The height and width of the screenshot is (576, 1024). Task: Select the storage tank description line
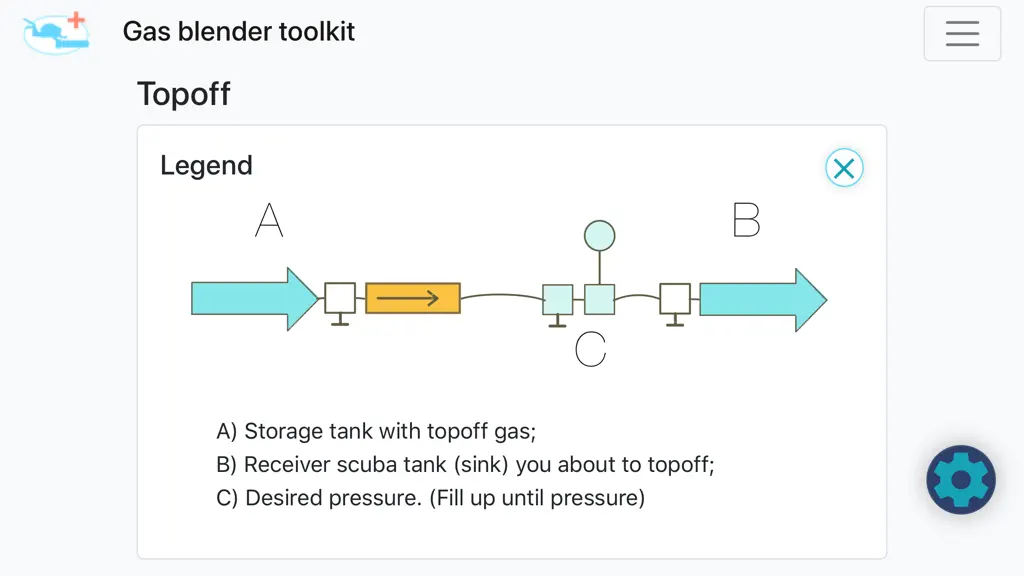[x=376, y=431]
